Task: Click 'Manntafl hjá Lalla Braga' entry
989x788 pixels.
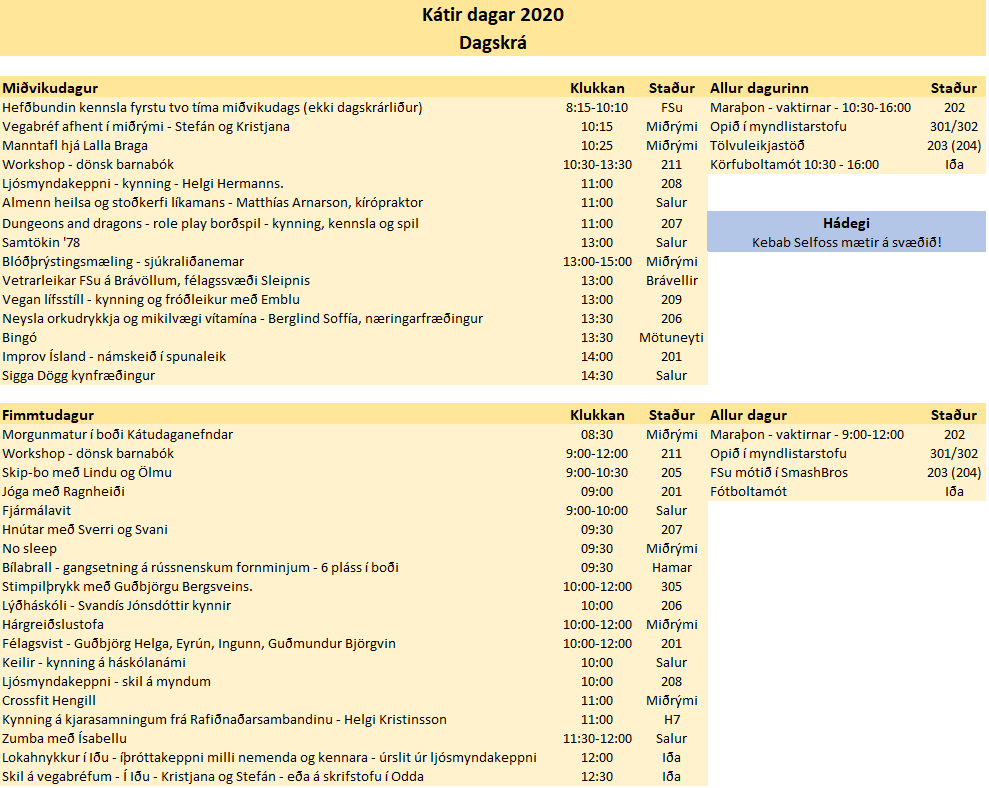Action: 75,145
